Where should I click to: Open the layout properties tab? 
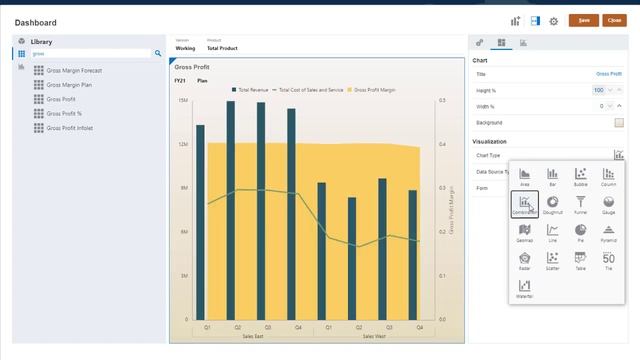coord(501,42)
